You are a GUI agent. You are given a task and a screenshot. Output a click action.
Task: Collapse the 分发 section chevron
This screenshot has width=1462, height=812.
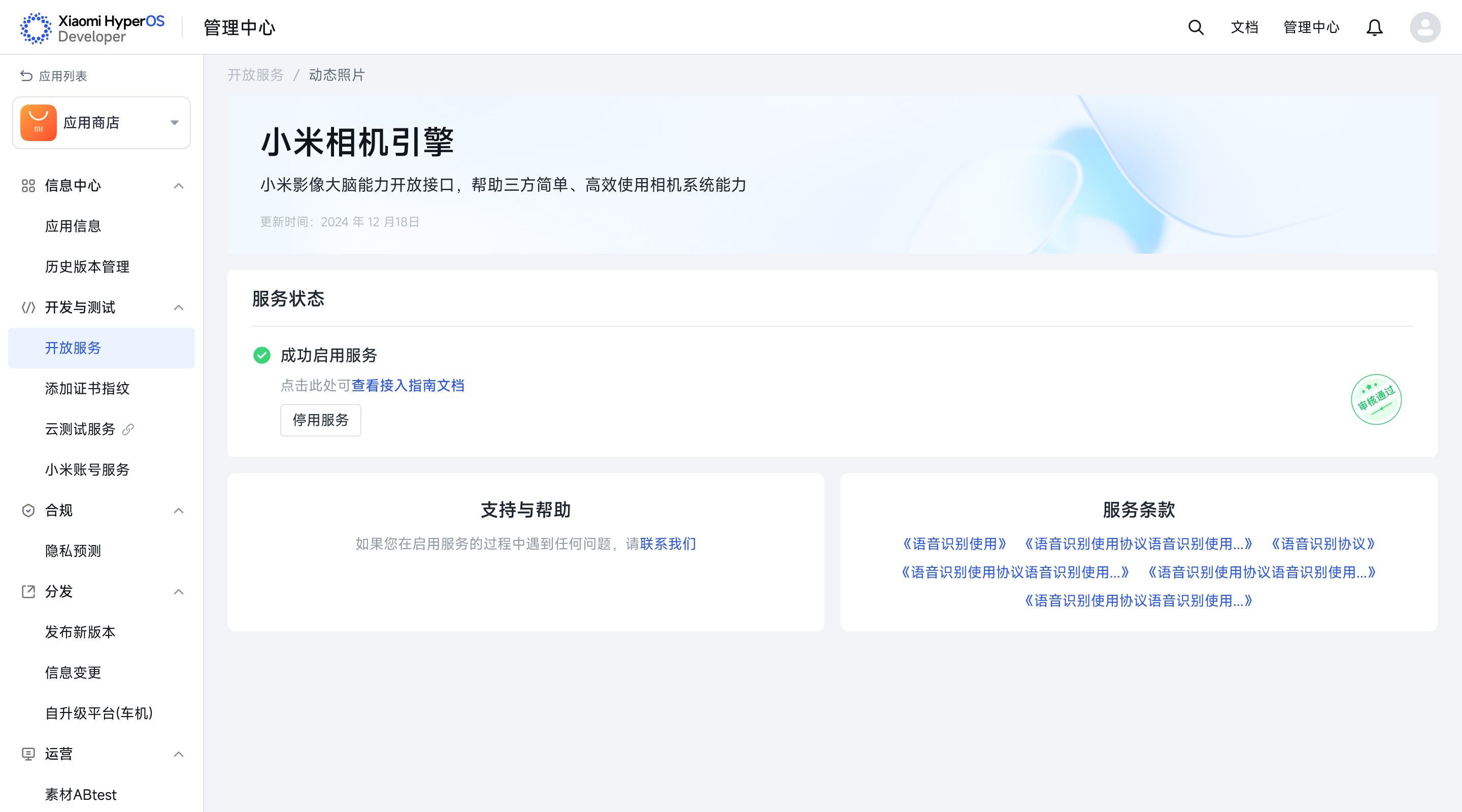pos(179,591)
